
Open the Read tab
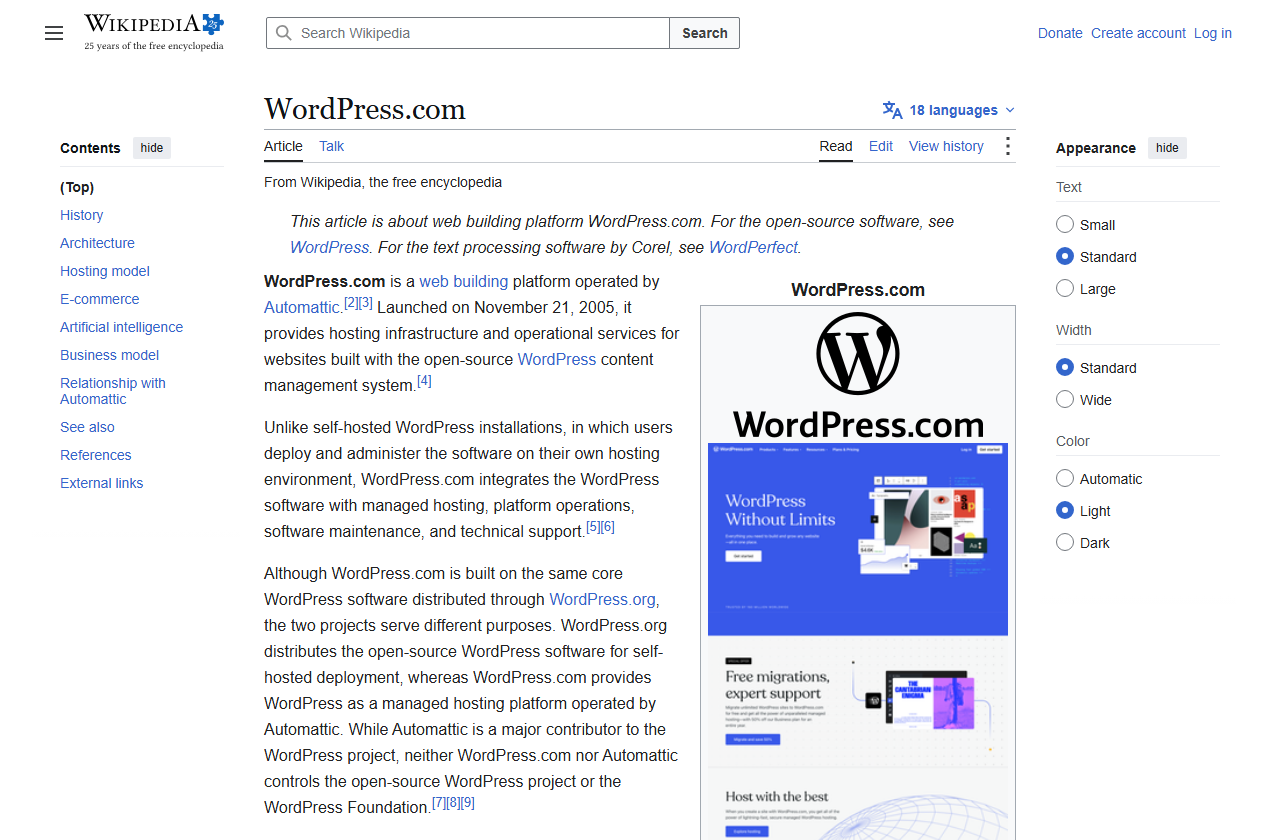pyautogui.click(x=836, y=146)
